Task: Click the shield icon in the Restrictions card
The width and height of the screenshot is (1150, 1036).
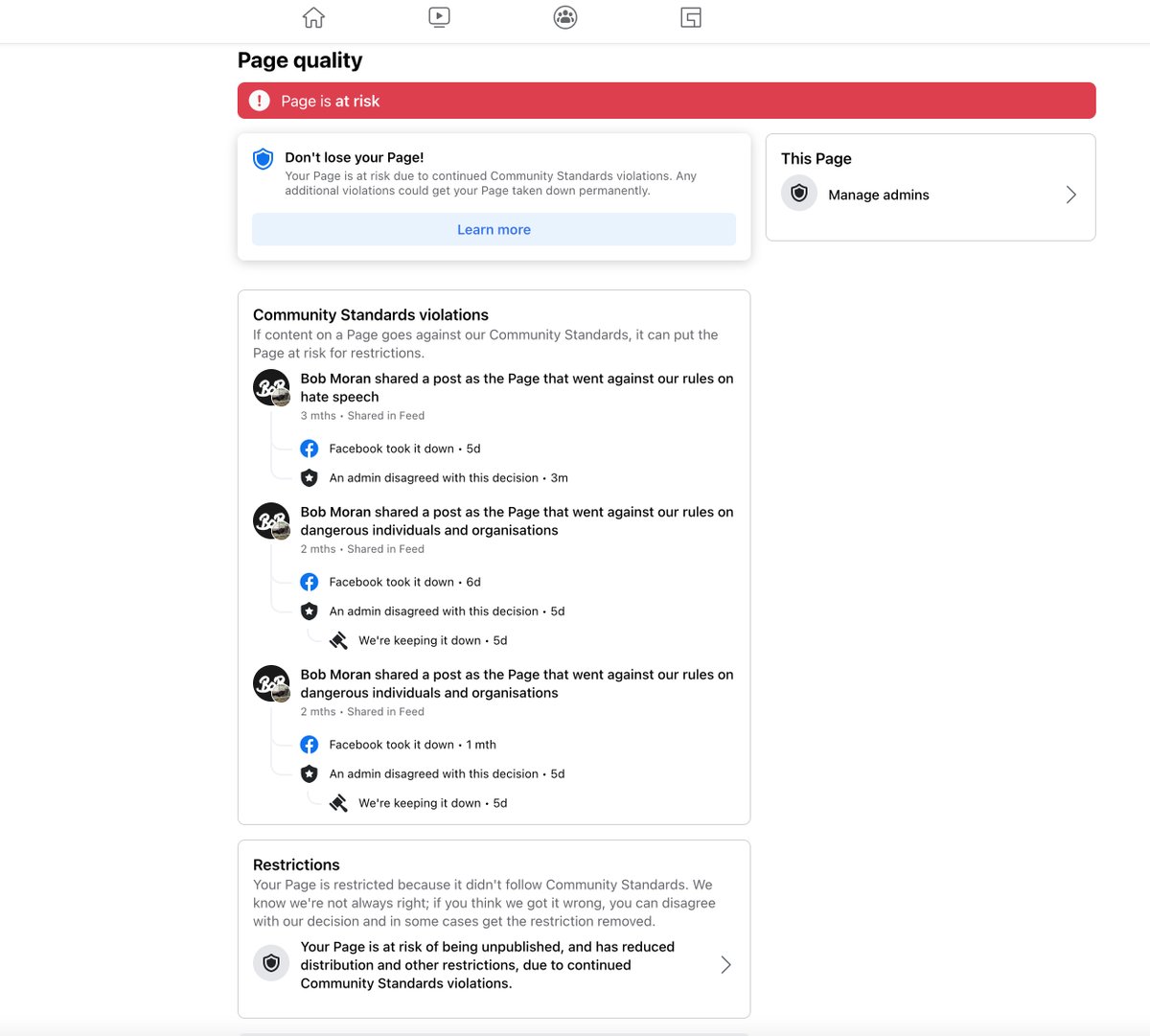Action: click(271, 962)
